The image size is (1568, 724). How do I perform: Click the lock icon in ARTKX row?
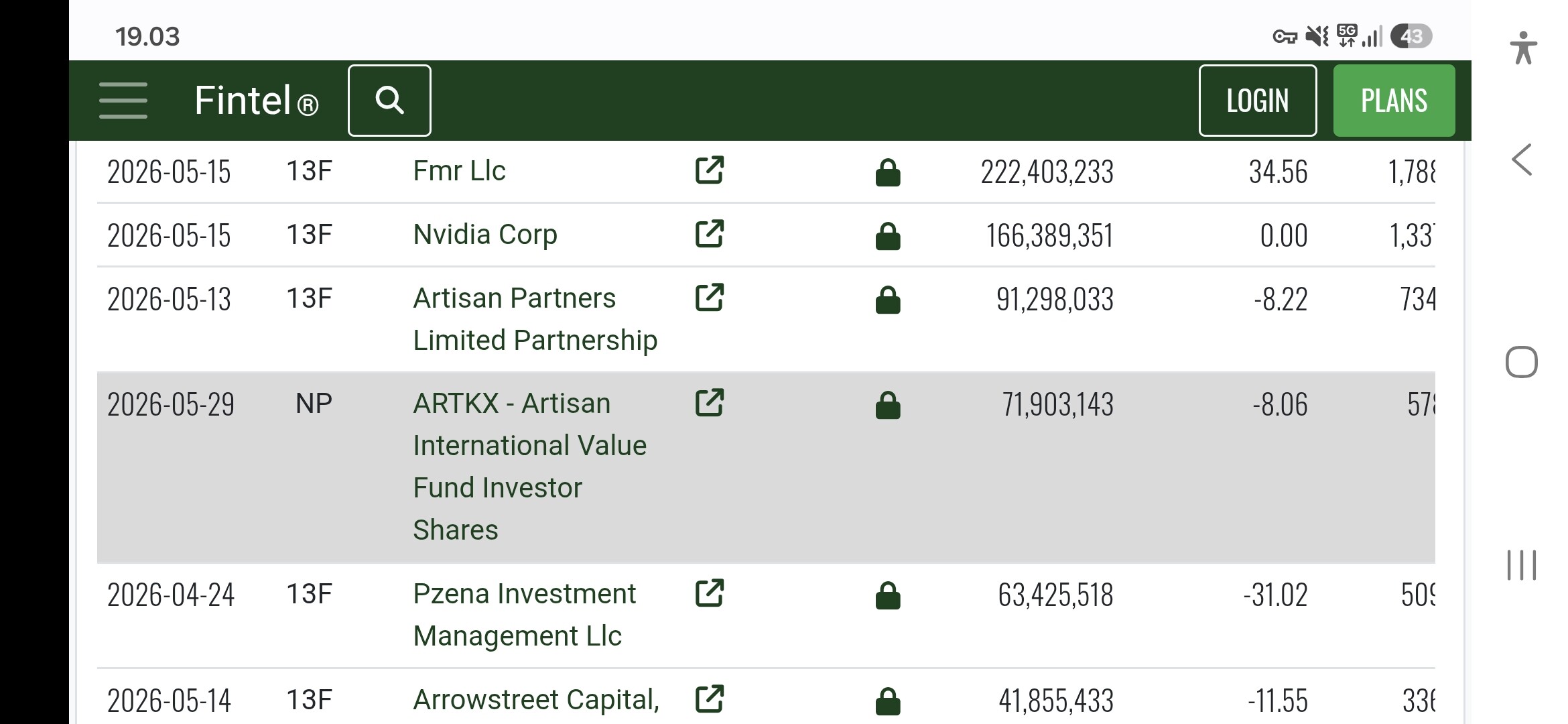888,405
